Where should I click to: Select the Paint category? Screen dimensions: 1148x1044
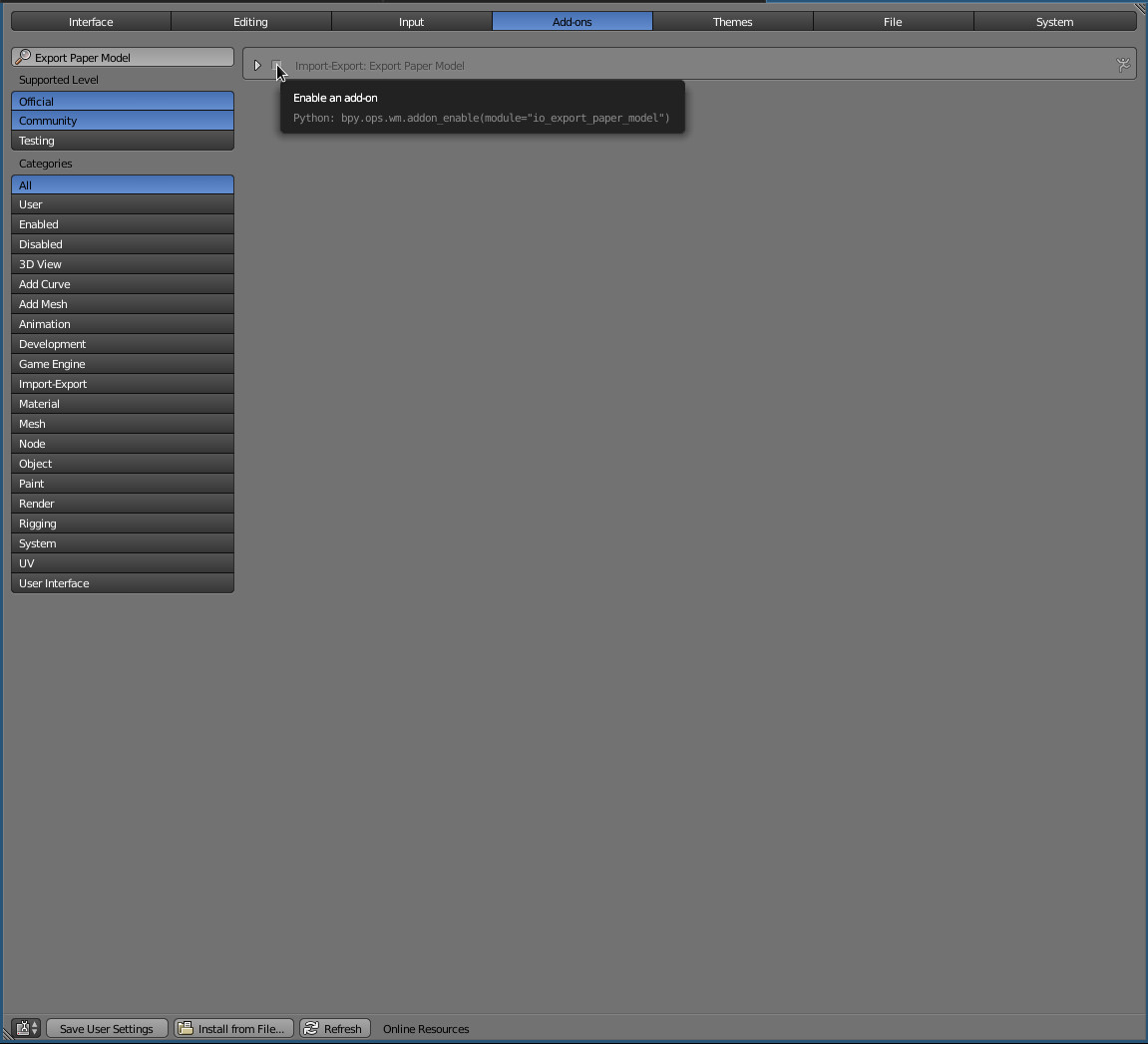(x=123, y=484)
